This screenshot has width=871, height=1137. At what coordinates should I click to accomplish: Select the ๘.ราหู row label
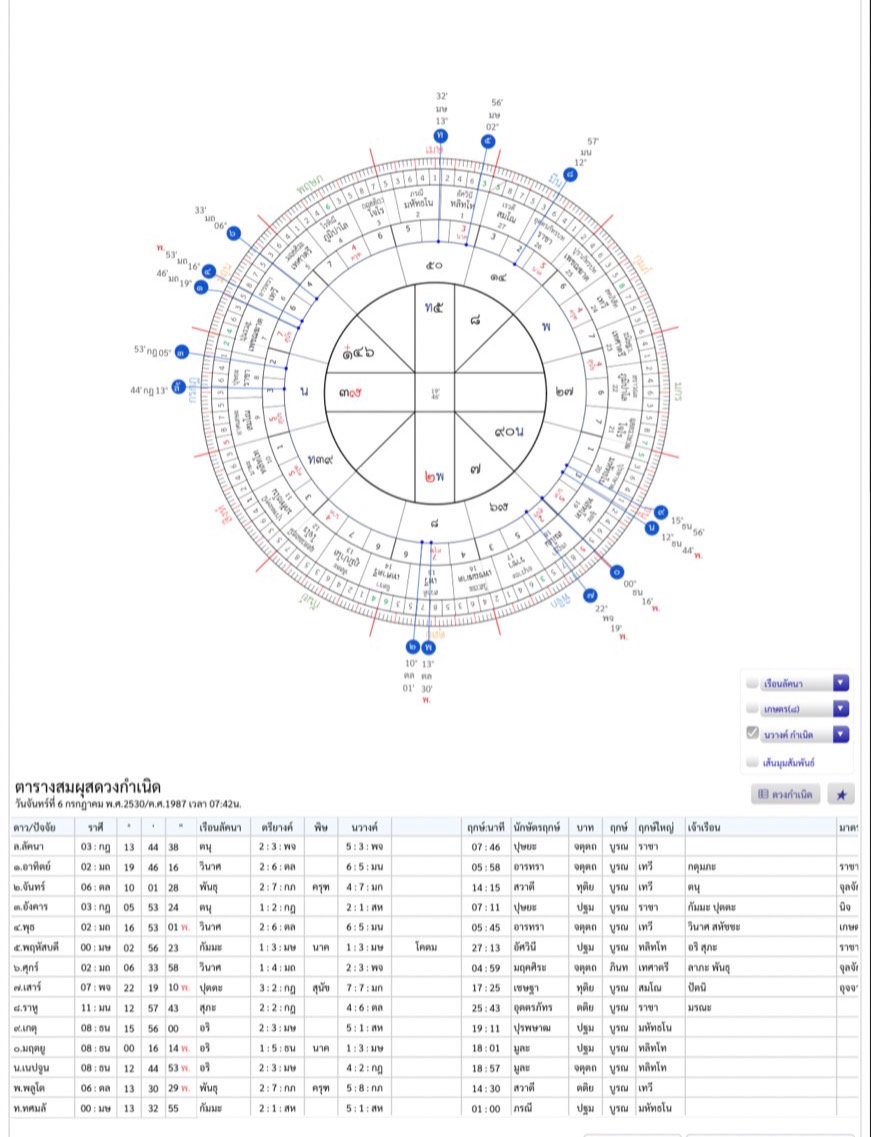(x=25, y=1007)
